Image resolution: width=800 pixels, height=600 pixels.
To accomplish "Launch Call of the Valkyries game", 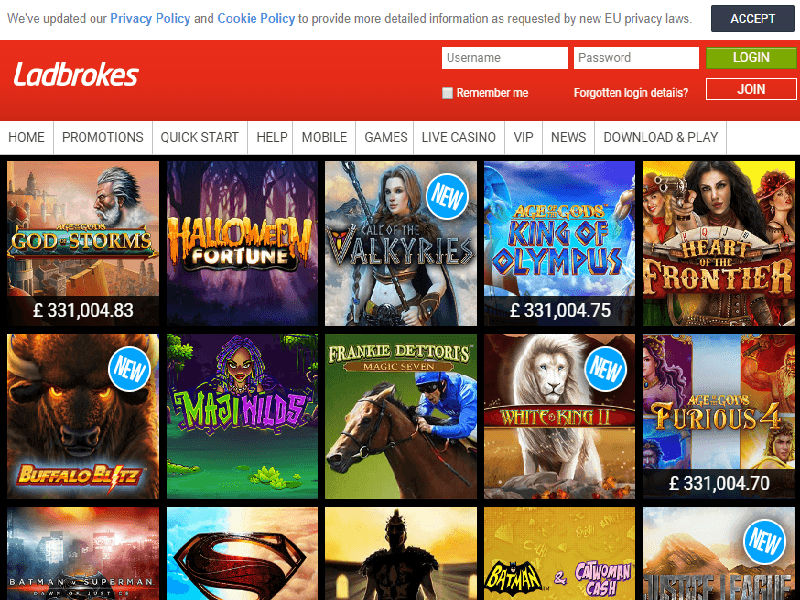I will pos(401,243).
